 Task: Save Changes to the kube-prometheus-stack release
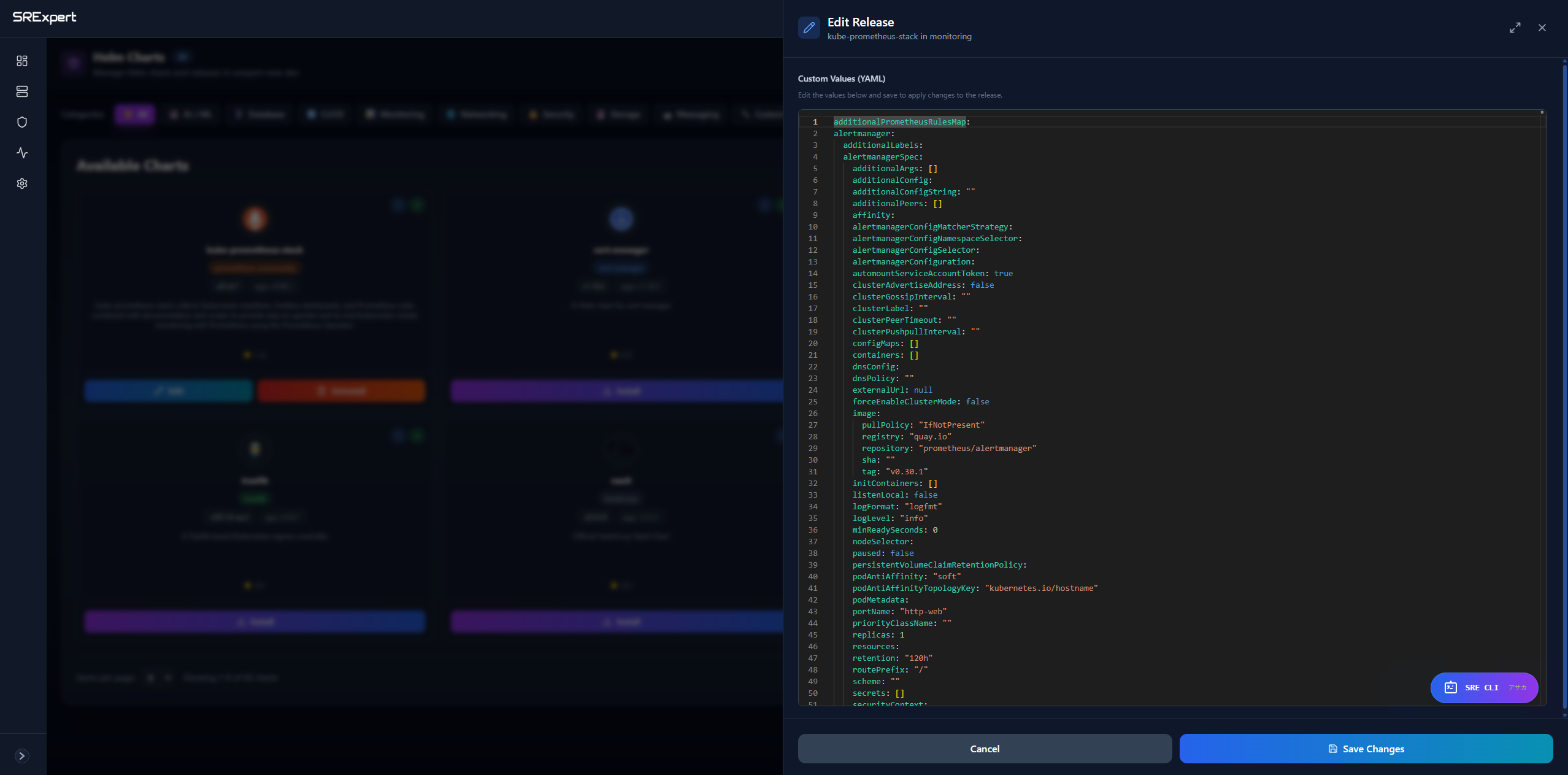(x=1364, y=749)
